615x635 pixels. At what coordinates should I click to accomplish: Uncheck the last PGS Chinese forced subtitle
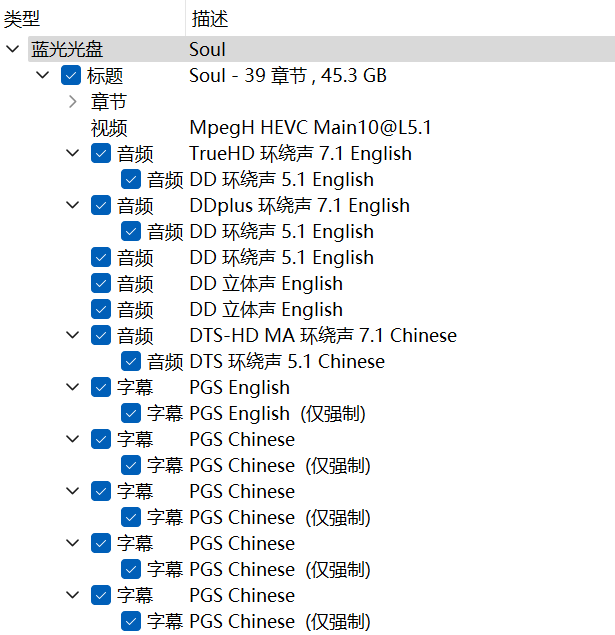click(131, 621)
